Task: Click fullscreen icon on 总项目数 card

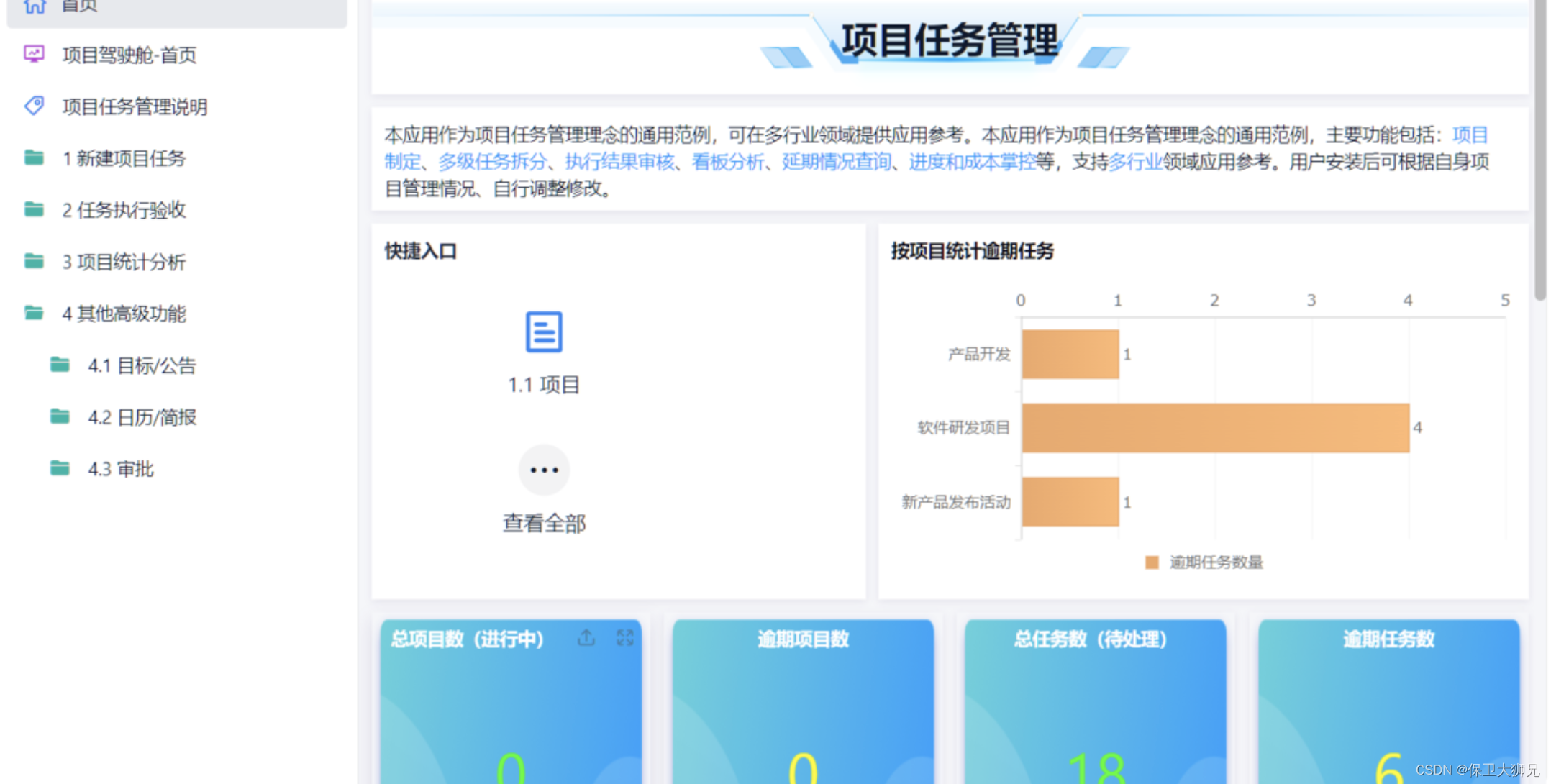Action: tap(624, 638)
